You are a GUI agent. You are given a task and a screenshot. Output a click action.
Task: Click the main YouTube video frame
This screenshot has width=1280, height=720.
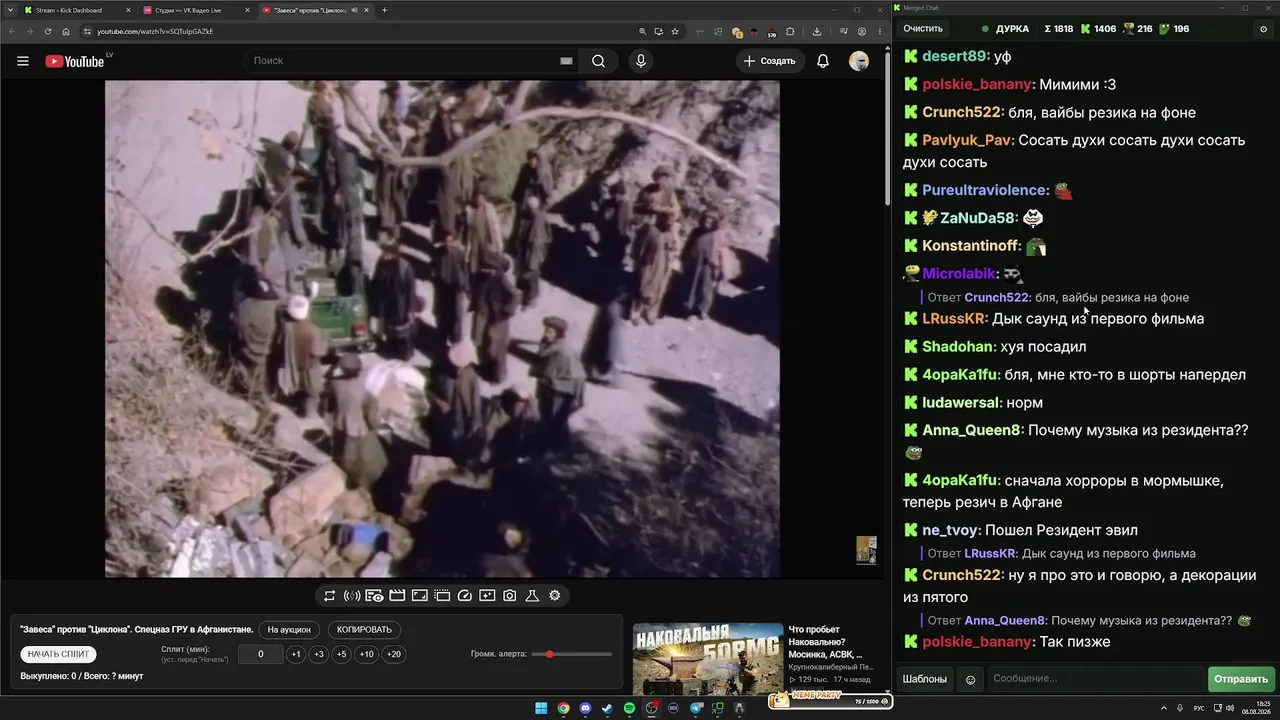442,329
